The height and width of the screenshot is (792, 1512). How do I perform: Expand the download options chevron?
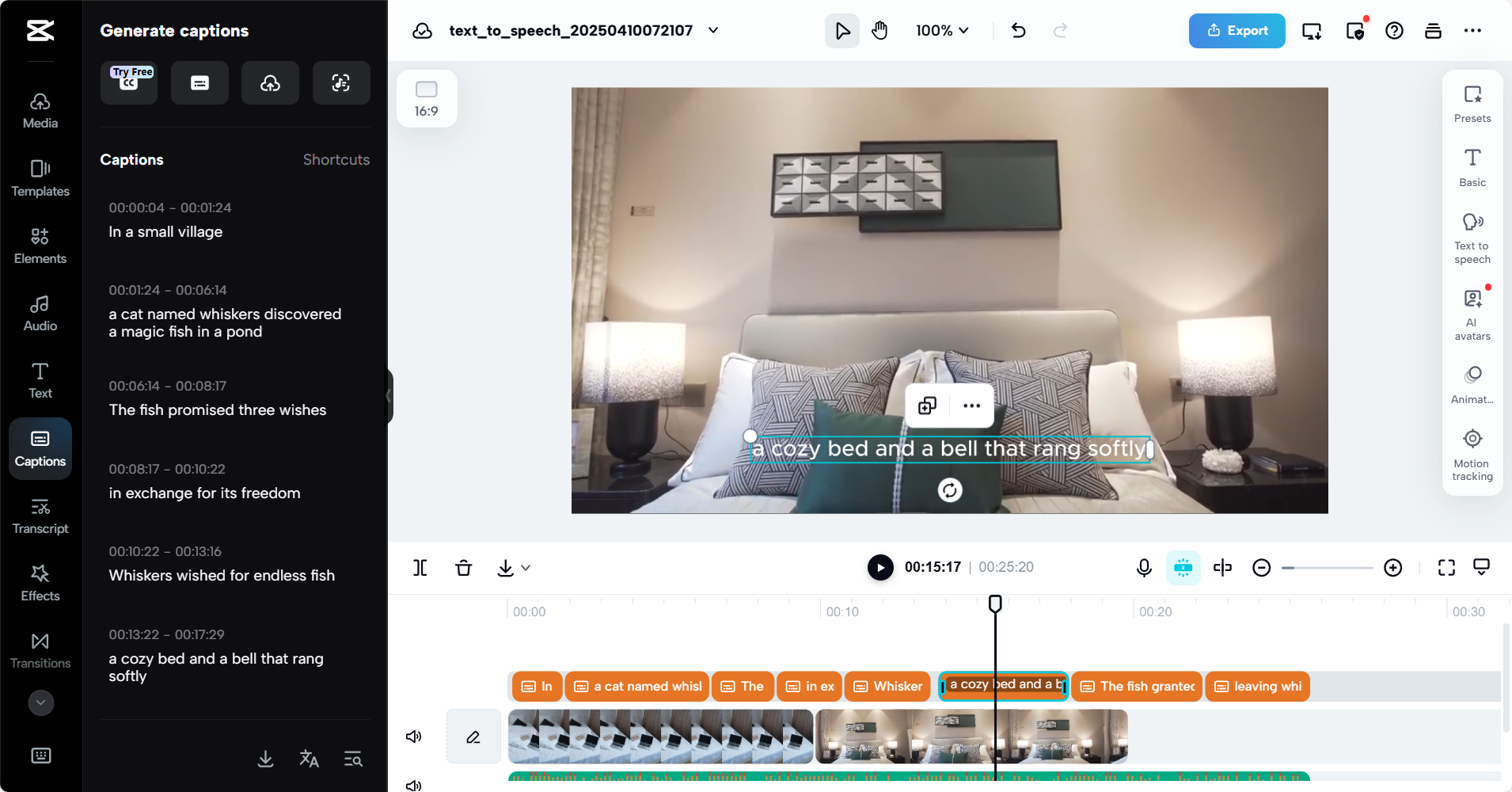click(528, 568)
